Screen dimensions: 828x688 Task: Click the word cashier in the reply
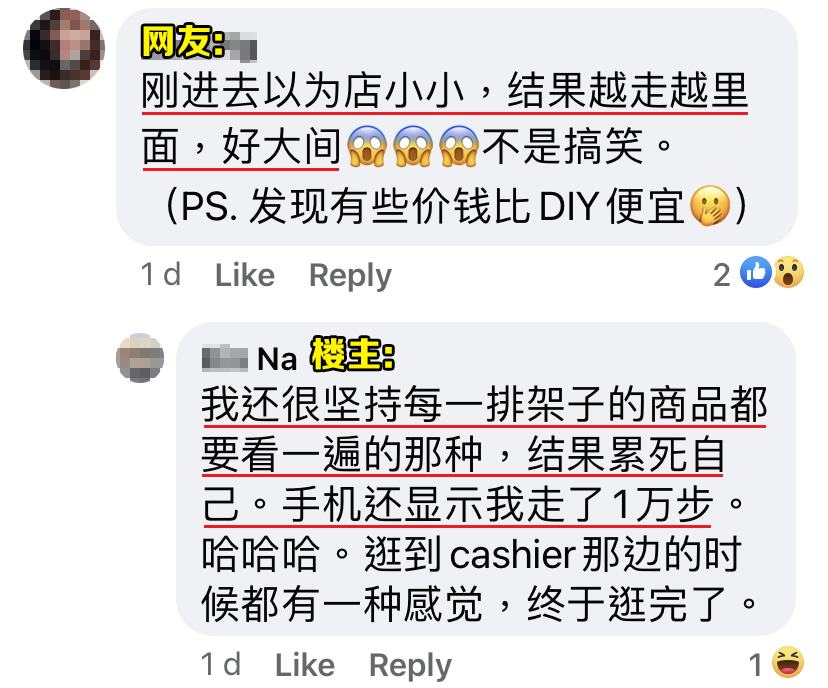coord(512,555)
